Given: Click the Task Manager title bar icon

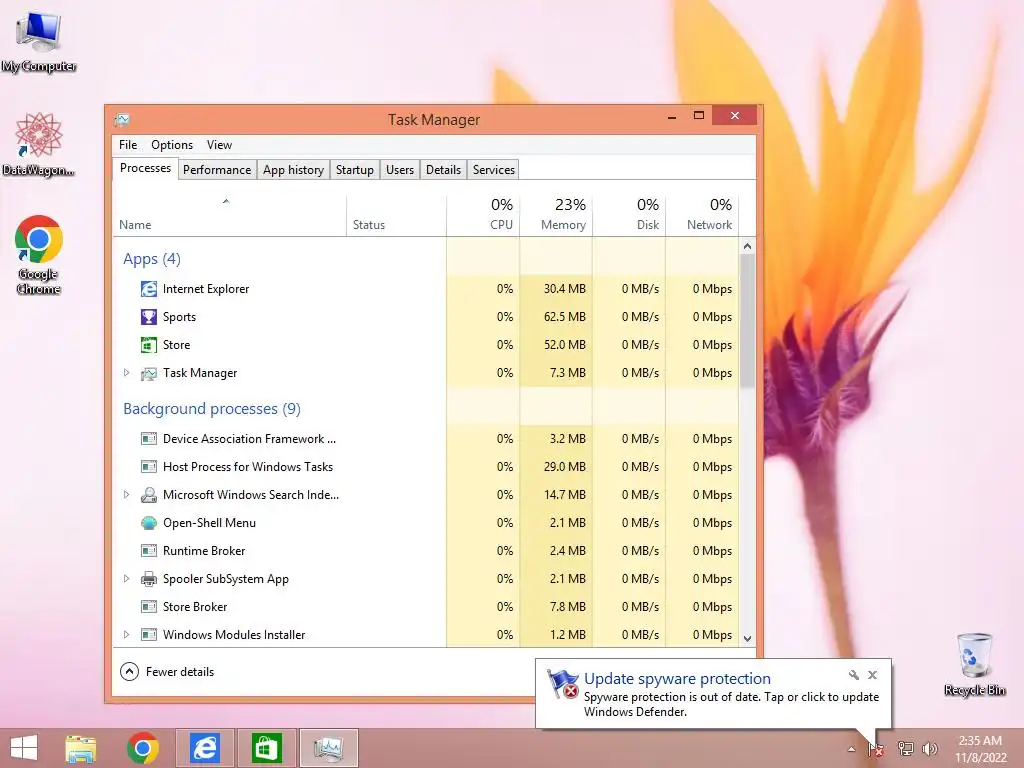Looking at the screenshot, I should (121, 120).
